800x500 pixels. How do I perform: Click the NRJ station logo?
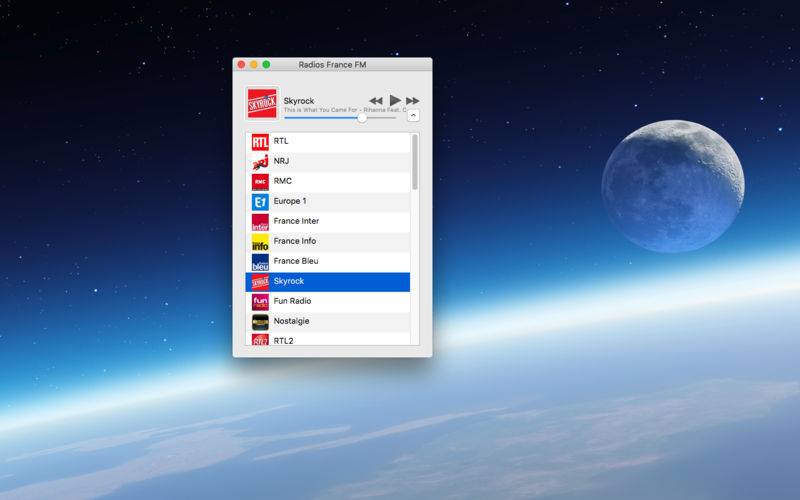point(260,162)
